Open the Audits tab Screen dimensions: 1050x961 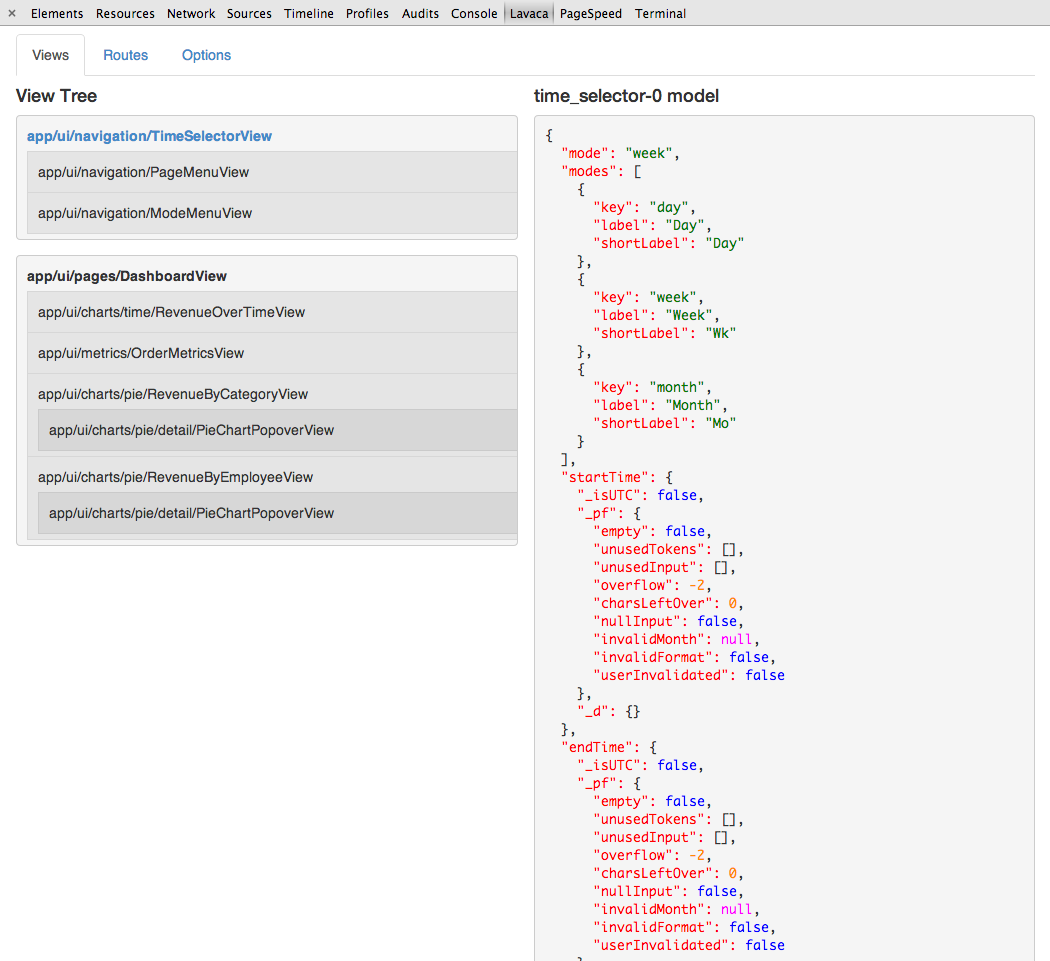(420, 13)
